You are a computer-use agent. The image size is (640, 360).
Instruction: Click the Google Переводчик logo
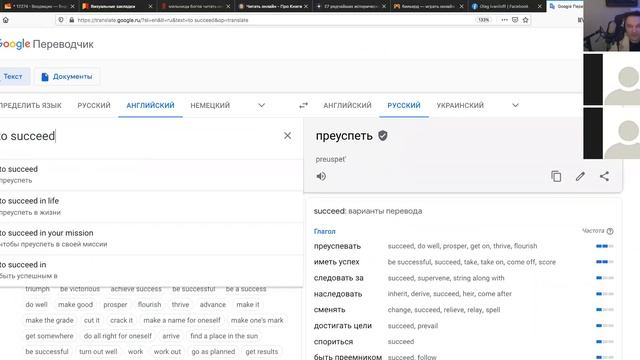[x=47, y=44]
